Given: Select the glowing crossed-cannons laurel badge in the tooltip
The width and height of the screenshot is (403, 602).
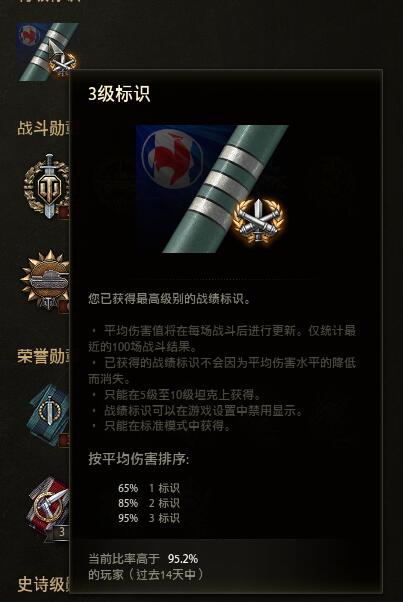Looking at the screenshot, I should 258,221.
